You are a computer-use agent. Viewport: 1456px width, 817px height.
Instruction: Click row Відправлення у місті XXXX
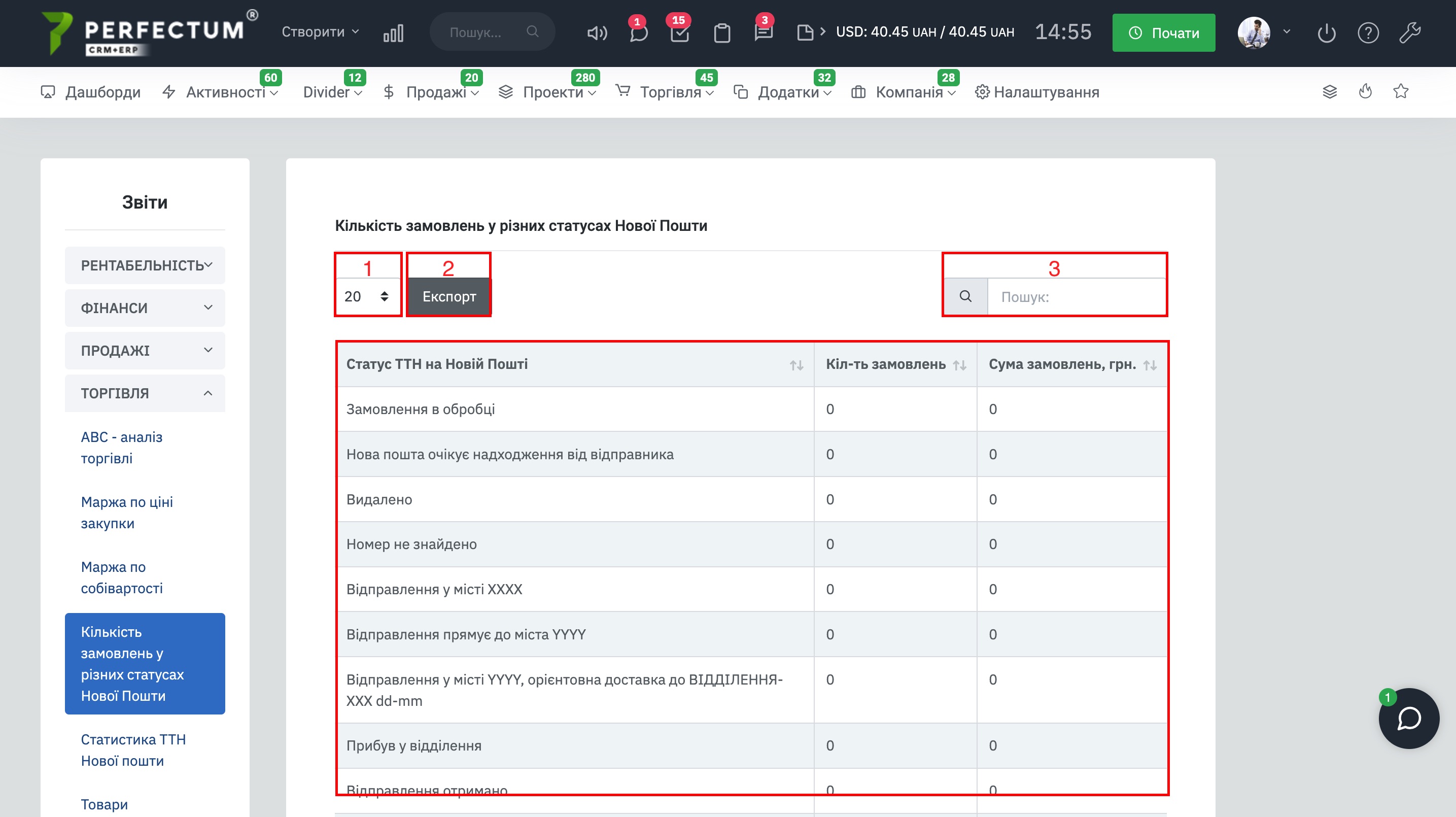tap(752, 589)
